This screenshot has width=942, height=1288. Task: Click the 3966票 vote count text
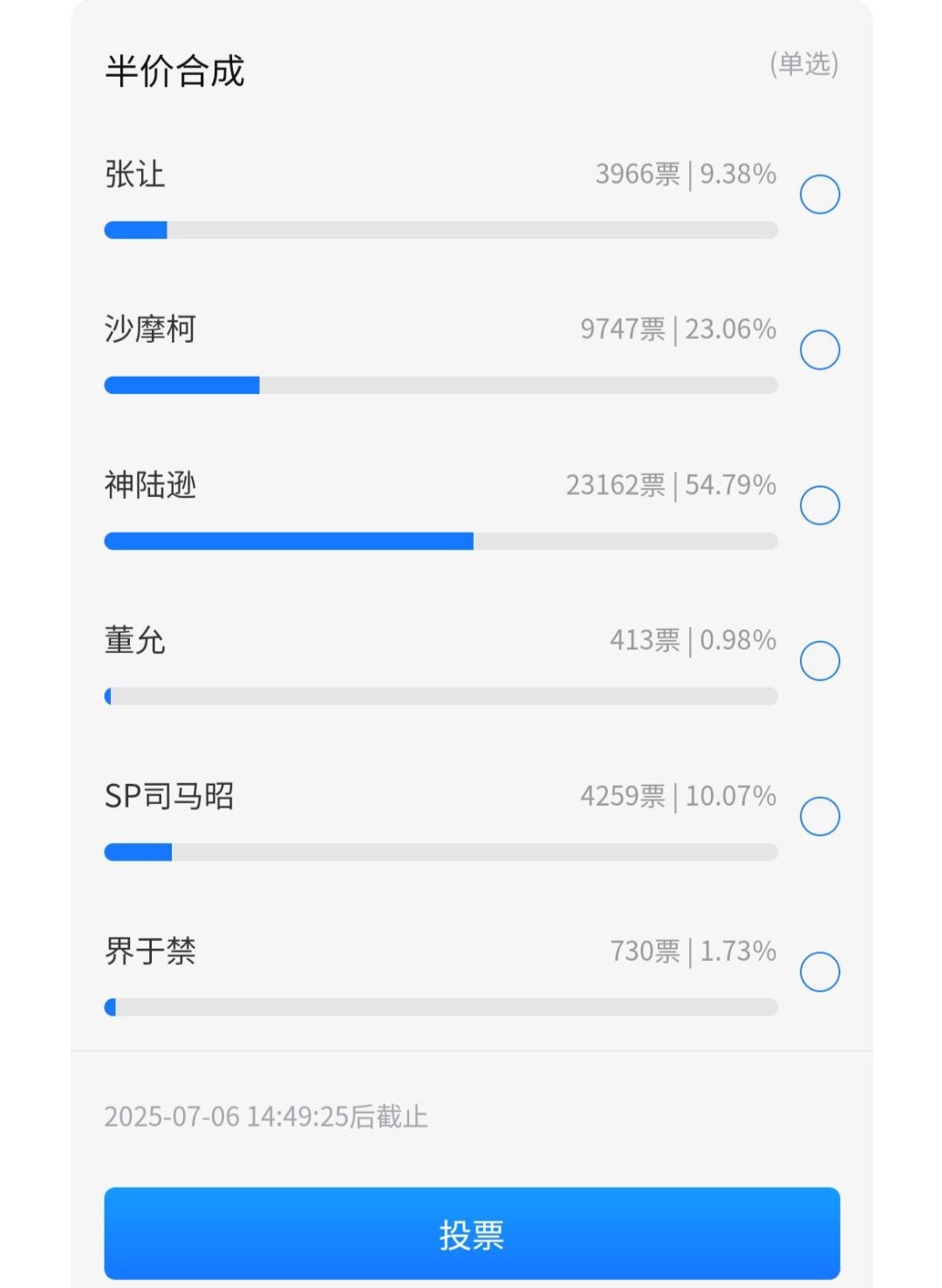pyautogui.click(x=638, y=174)
